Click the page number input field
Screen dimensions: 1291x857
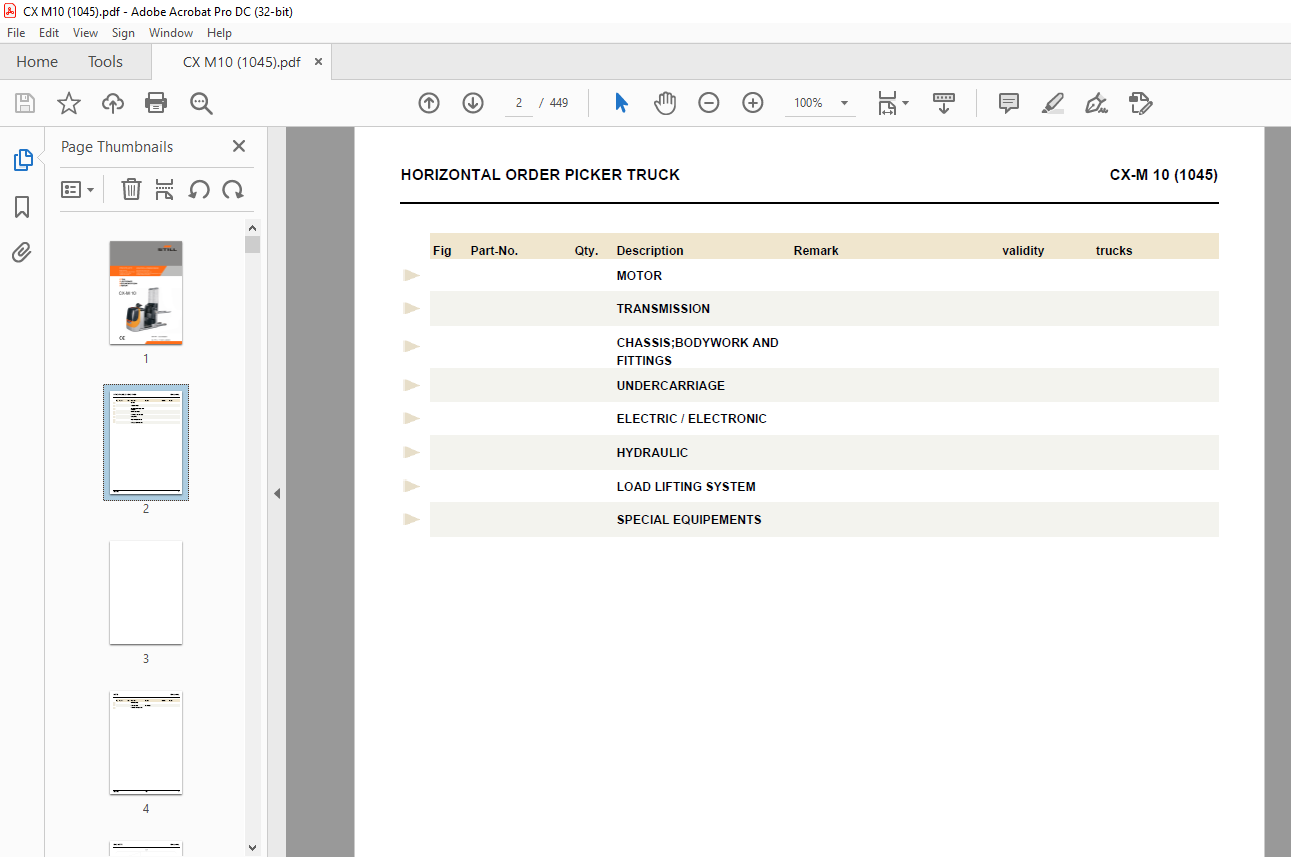[519, 103]
